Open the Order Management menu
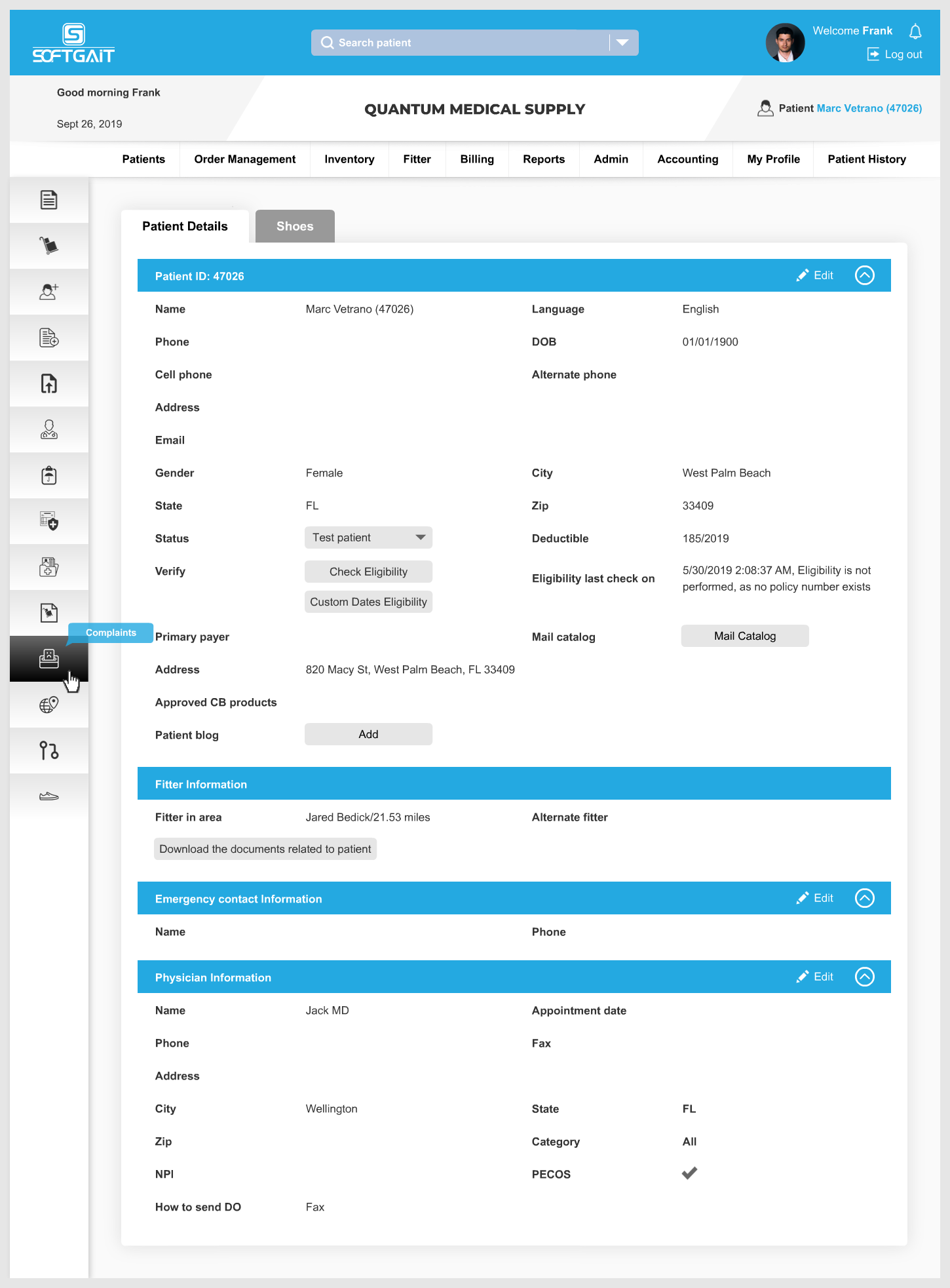This screenshot has width=950, height=1288. (x=244, y=159)
